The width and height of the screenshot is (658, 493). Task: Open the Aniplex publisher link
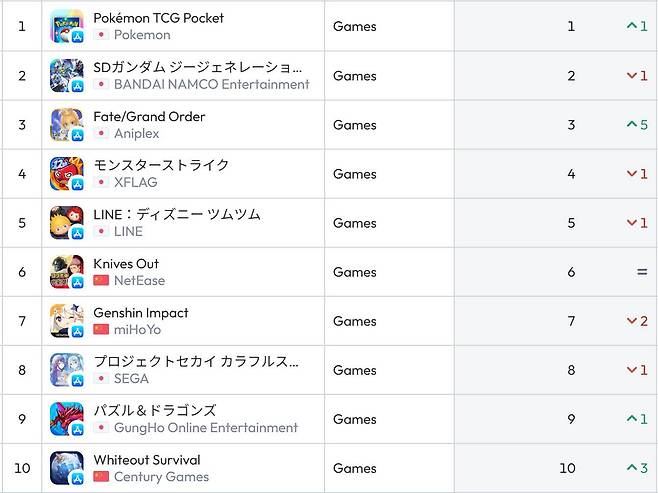pyautogui.click(x=136, y=134)
